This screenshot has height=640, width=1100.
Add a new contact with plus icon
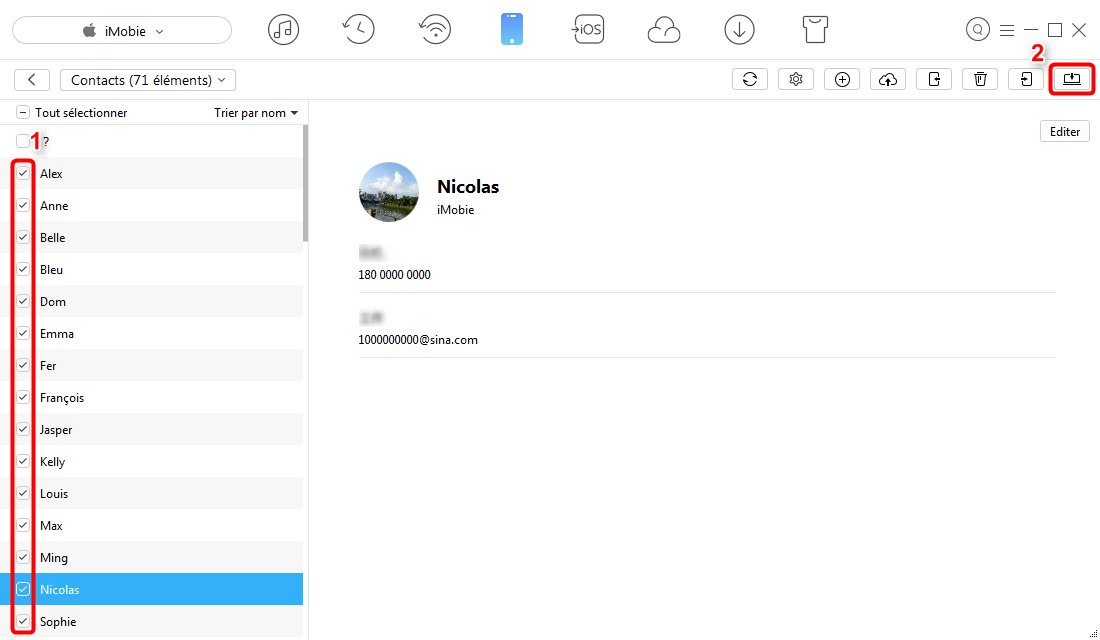click(842, 79)
